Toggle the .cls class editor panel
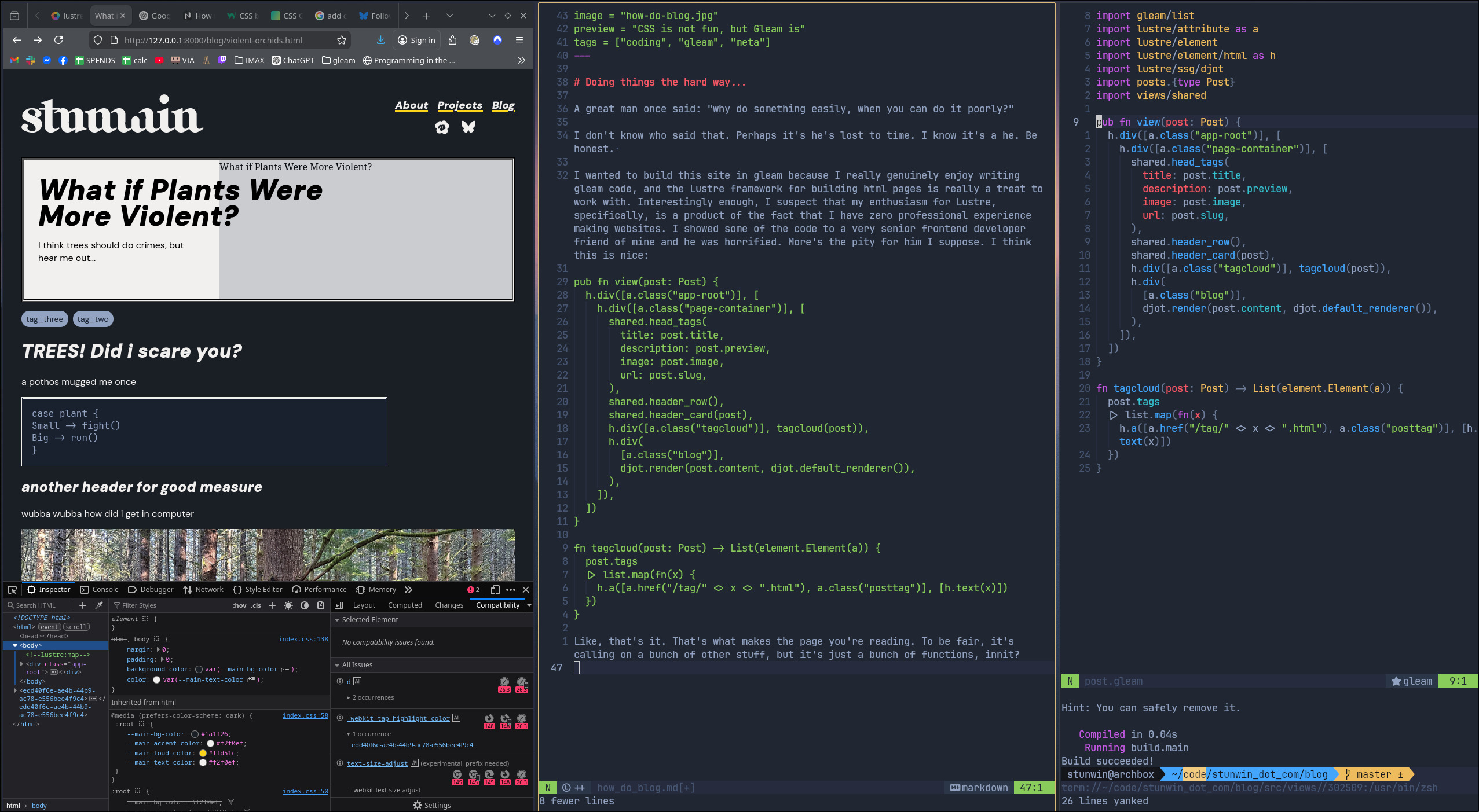Screen dimensions: 1479x812 point(255,605)
